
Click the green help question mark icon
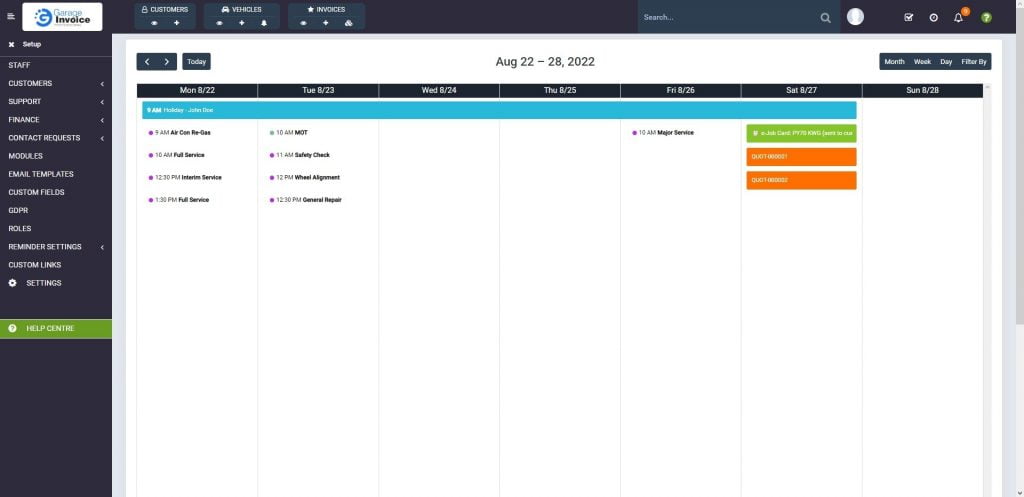point(986,17)
